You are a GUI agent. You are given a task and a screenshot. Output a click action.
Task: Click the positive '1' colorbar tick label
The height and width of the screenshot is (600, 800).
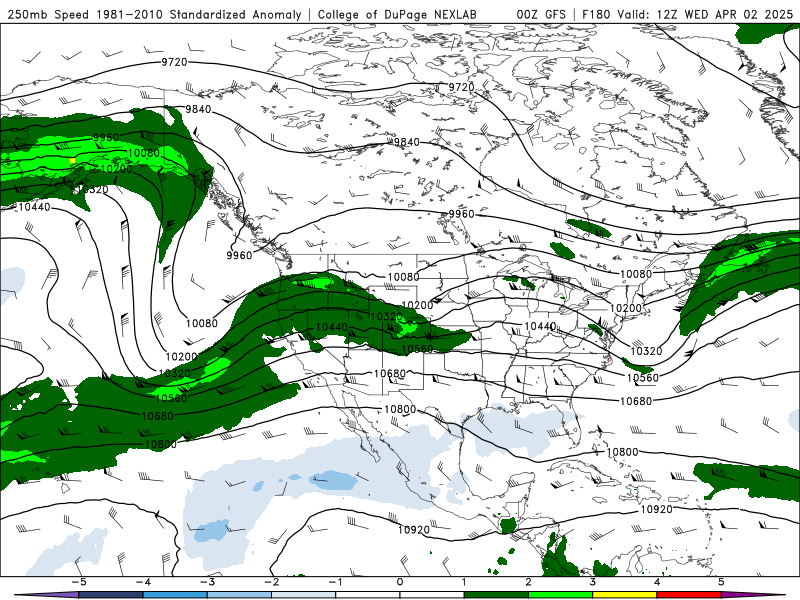pos(464,582)
